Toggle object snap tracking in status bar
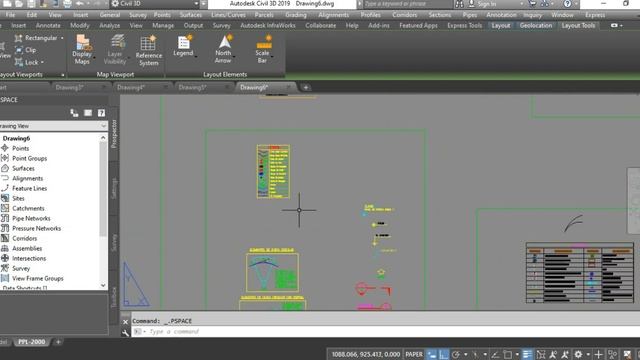 tap(495, 355)
